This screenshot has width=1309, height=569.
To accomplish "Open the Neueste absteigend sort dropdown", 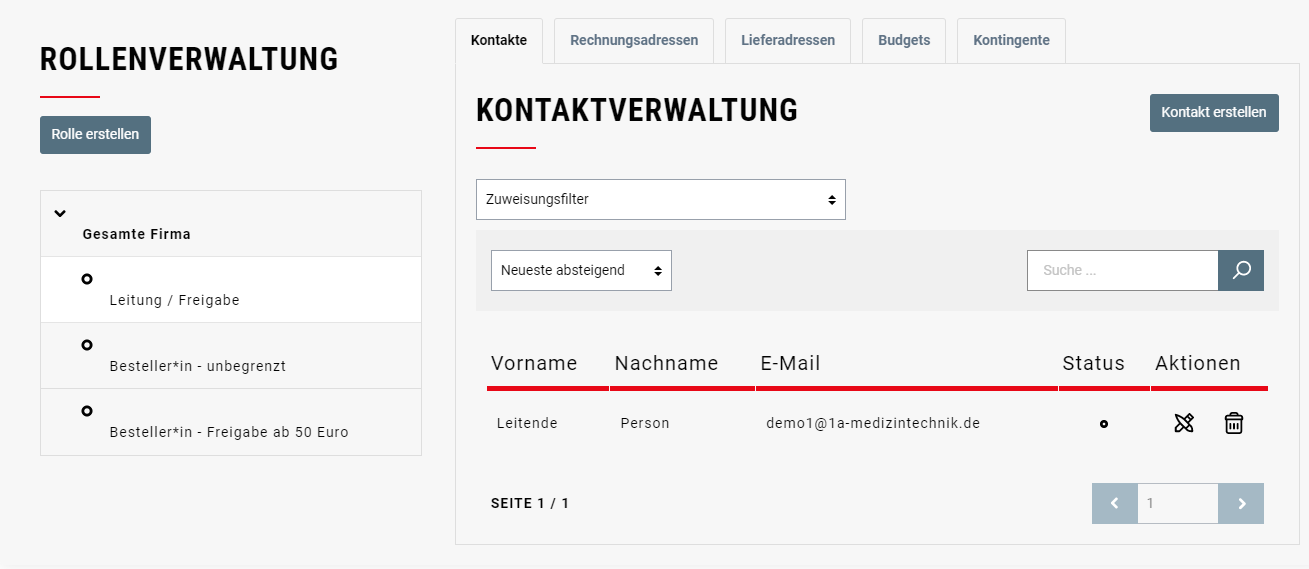I will click(581, 271).
